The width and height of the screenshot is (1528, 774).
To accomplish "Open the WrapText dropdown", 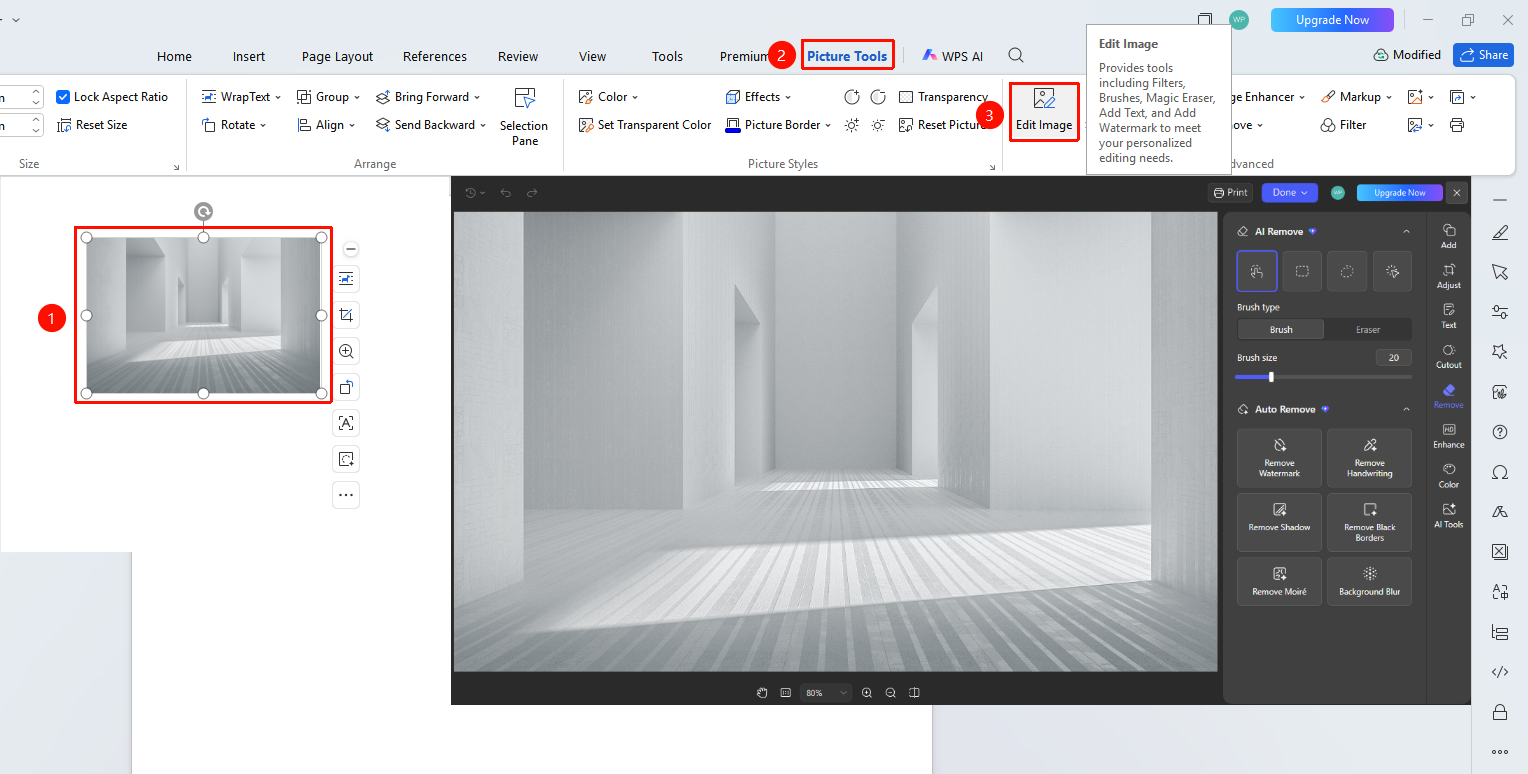I will point(241,97).
